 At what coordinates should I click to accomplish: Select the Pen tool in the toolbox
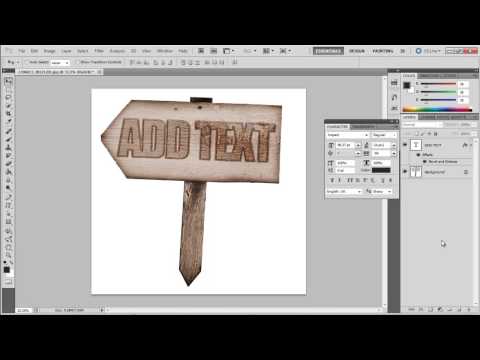point(9,197)
